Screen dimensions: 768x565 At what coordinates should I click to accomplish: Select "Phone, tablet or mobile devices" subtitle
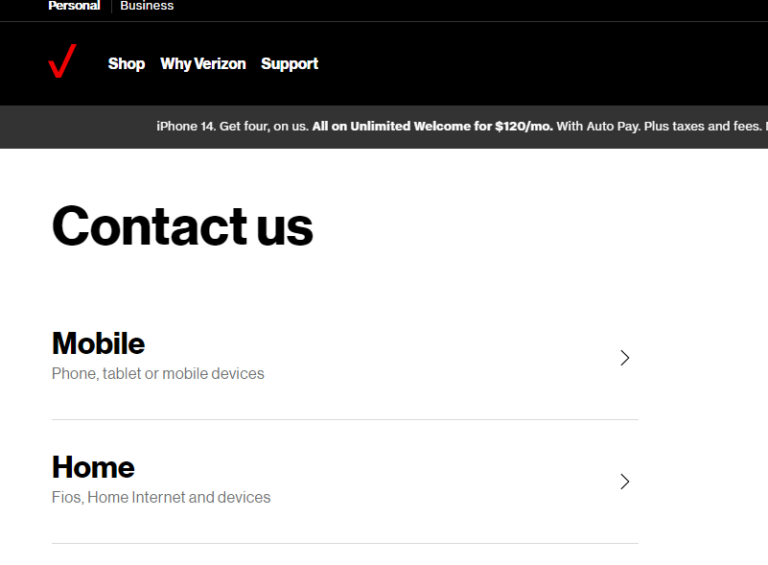(x=158, y=374)
